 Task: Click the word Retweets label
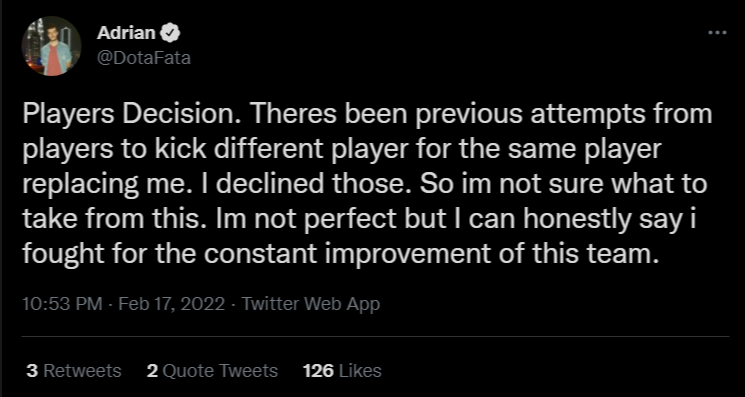click(x=82, y=371)
